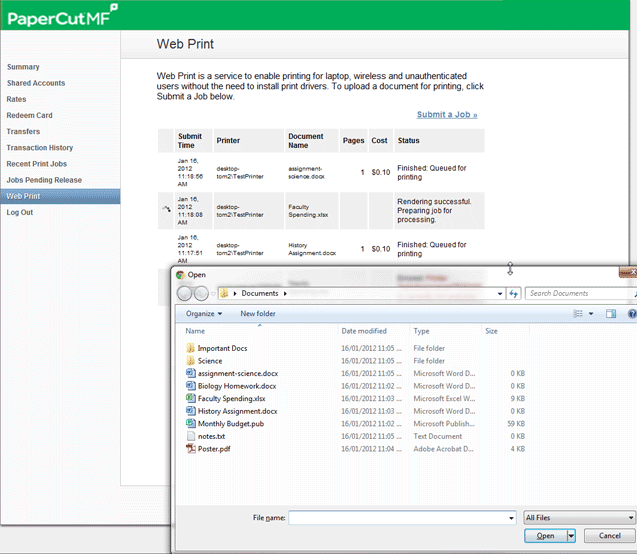Open Jobs Pending Release page
Image resolution: width=637 pixels, height=554 pixels.
pos(44,180)
